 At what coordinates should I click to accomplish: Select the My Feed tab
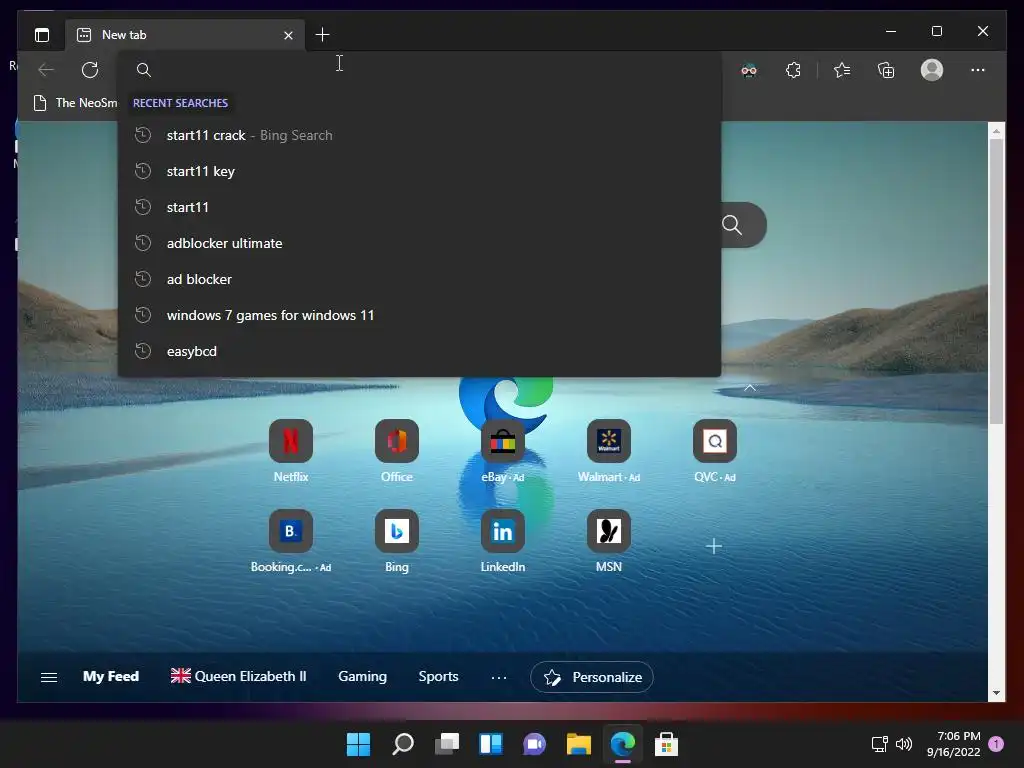[111, 677]
